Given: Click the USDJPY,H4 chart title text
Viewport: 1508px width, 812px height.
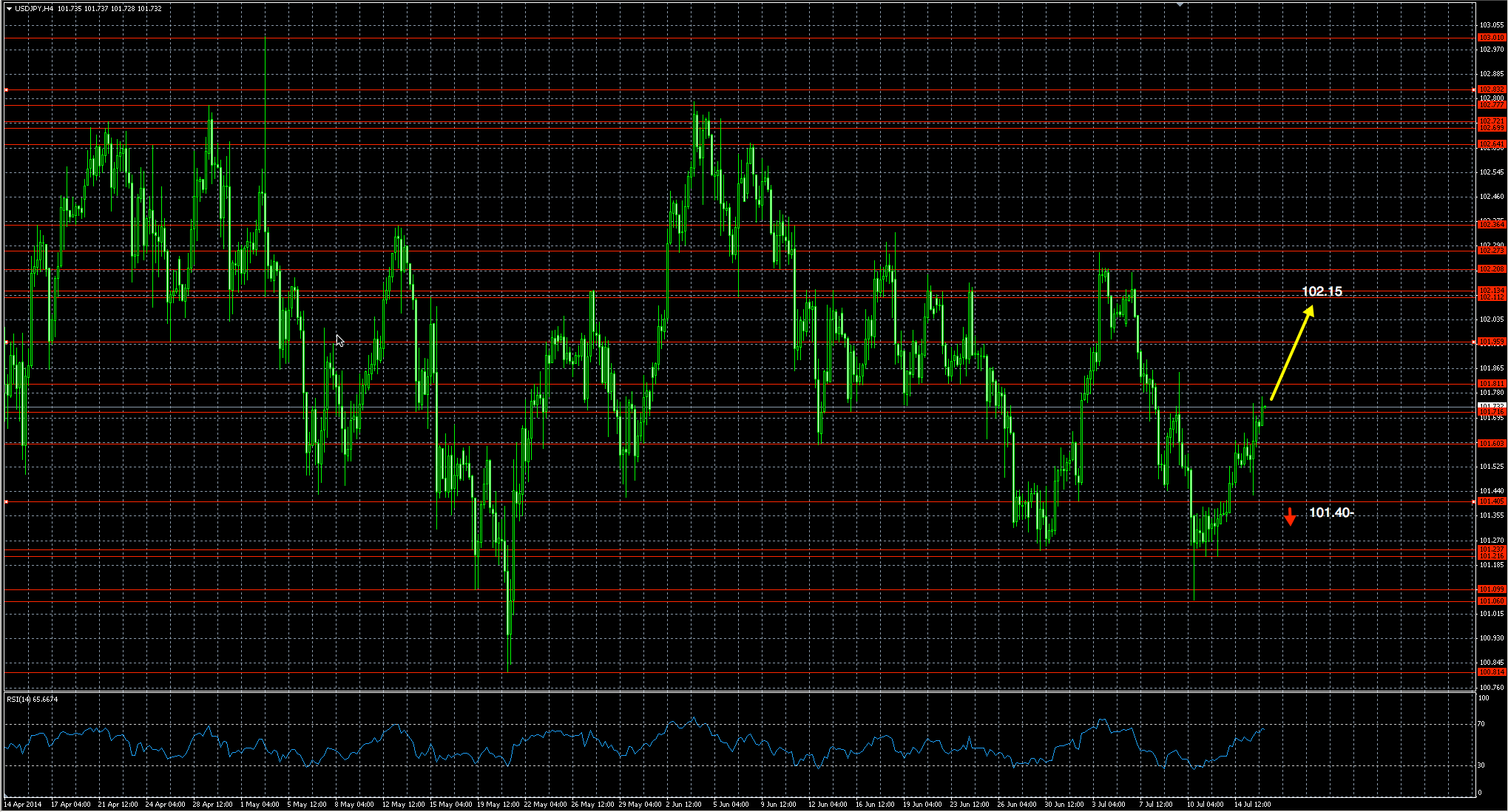Looking at the screenshot, I should (34, 9).
